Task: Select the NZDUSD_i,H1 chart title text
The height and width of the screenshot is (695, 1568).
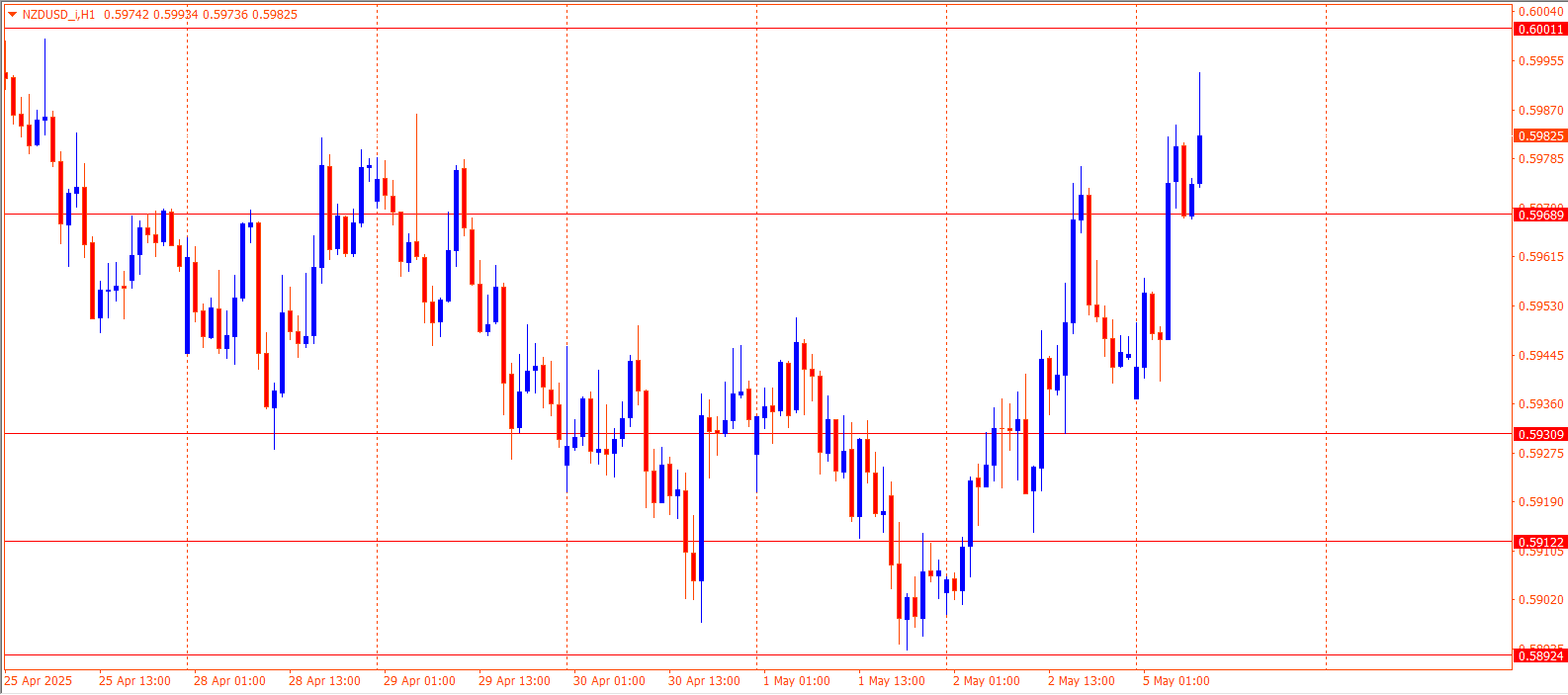Action: (x=58, y=15)
